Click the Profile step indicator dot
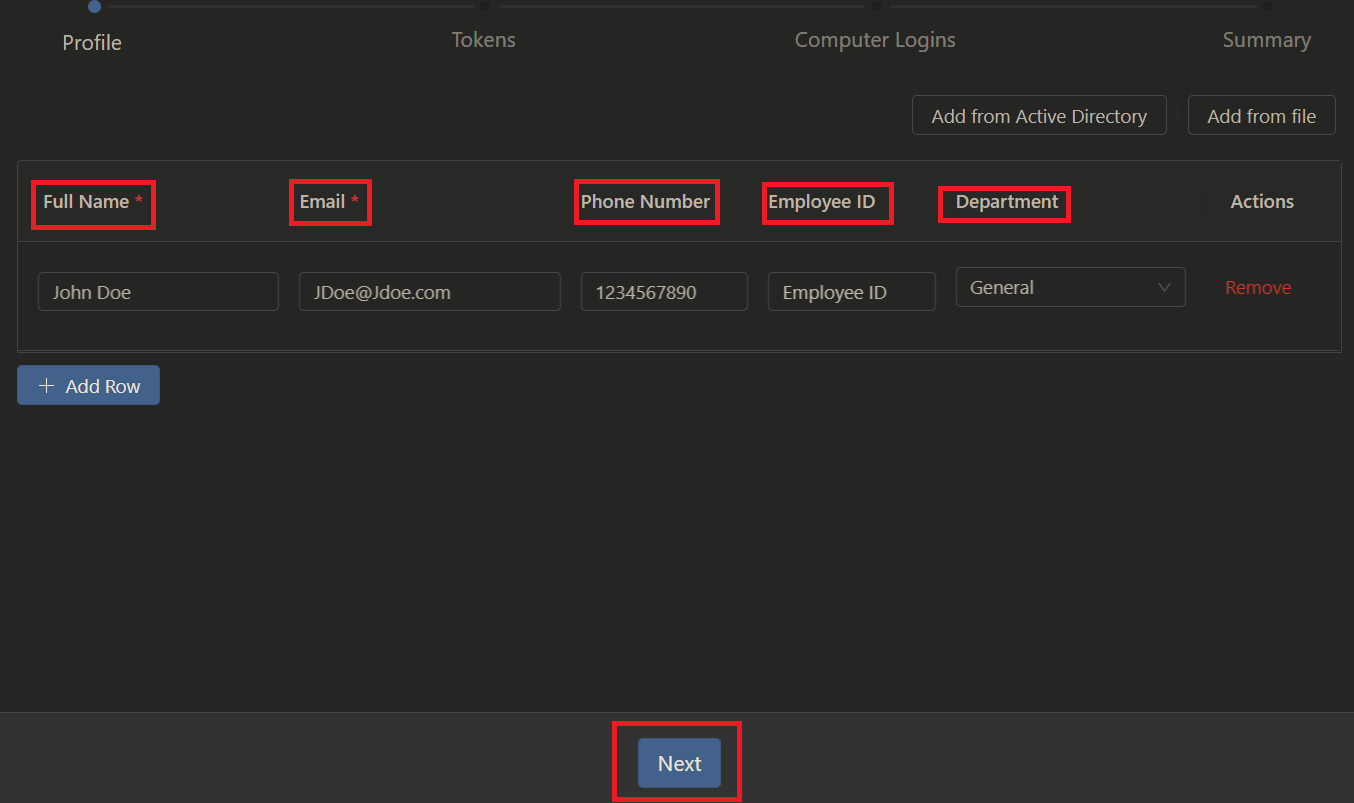Viewport: 1354px width, 803px height. click(94, 7)
